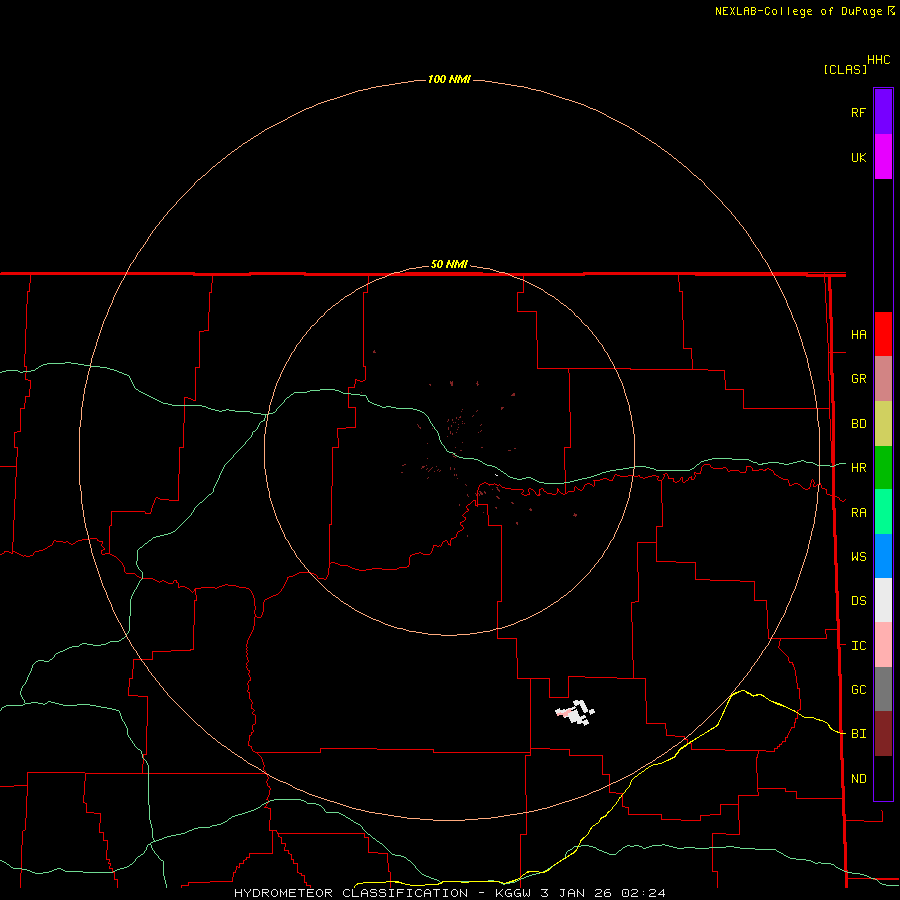Click the [CLAS] legend header
Screen dimensions: 900x900
(x=845, y=69)
